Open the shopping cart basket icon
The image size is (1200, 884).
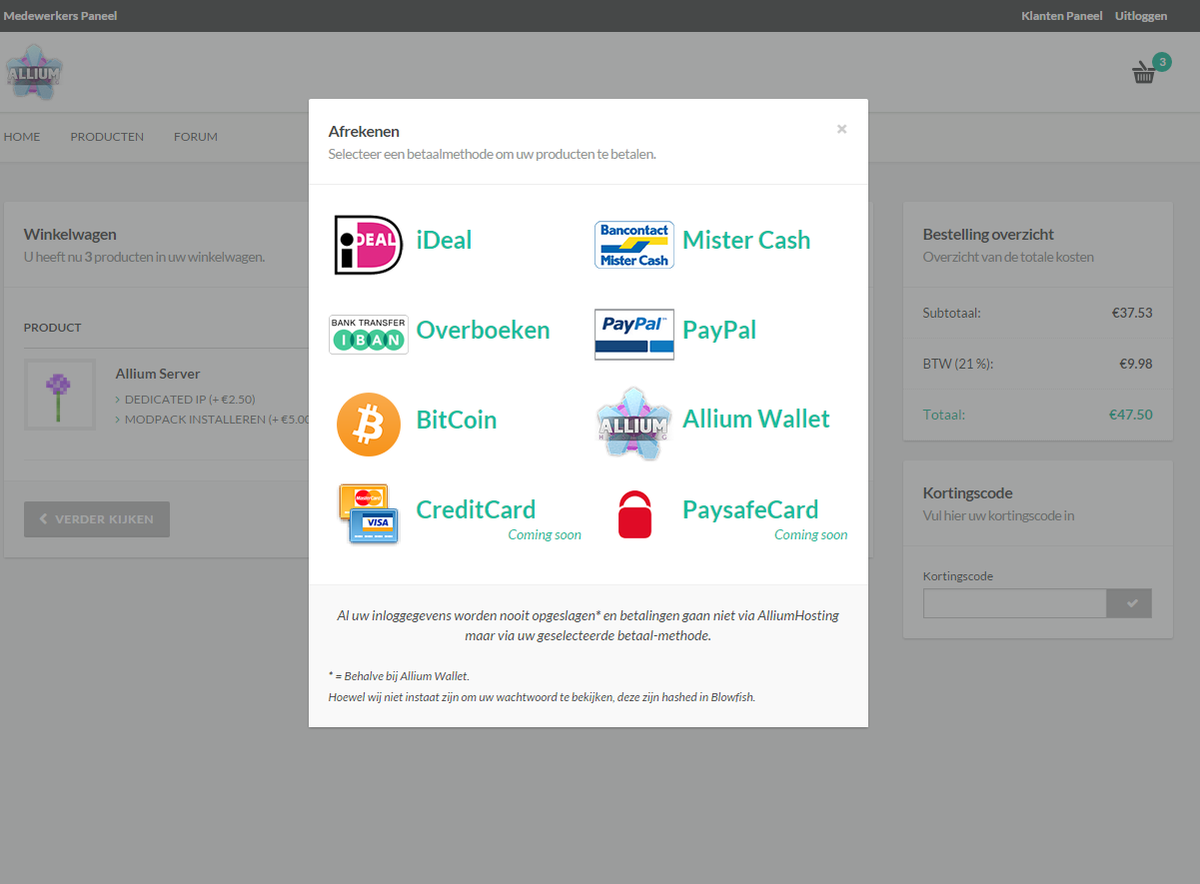click(1144, 73)
